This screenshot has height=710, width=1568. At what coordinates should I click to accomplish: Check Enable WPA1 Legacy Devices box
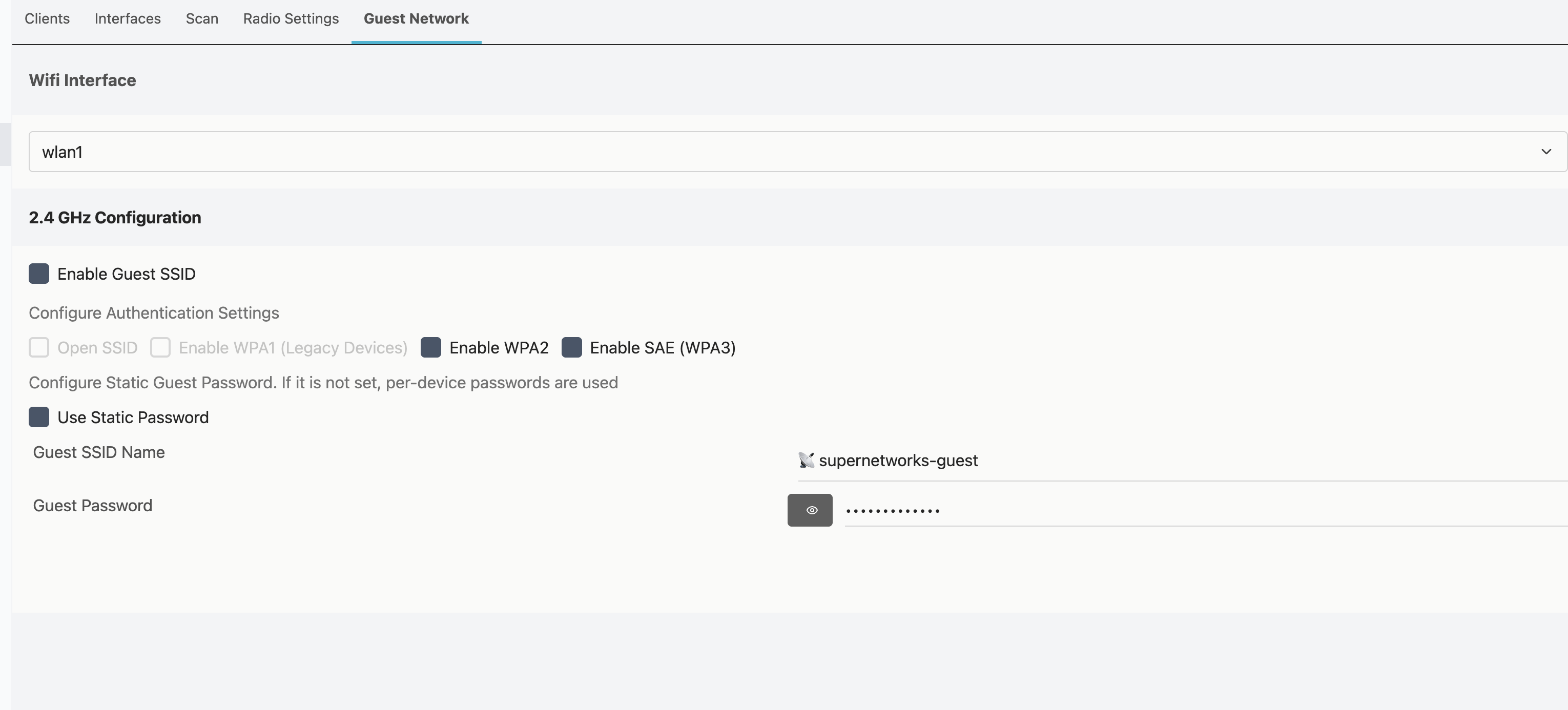point(160,347)
